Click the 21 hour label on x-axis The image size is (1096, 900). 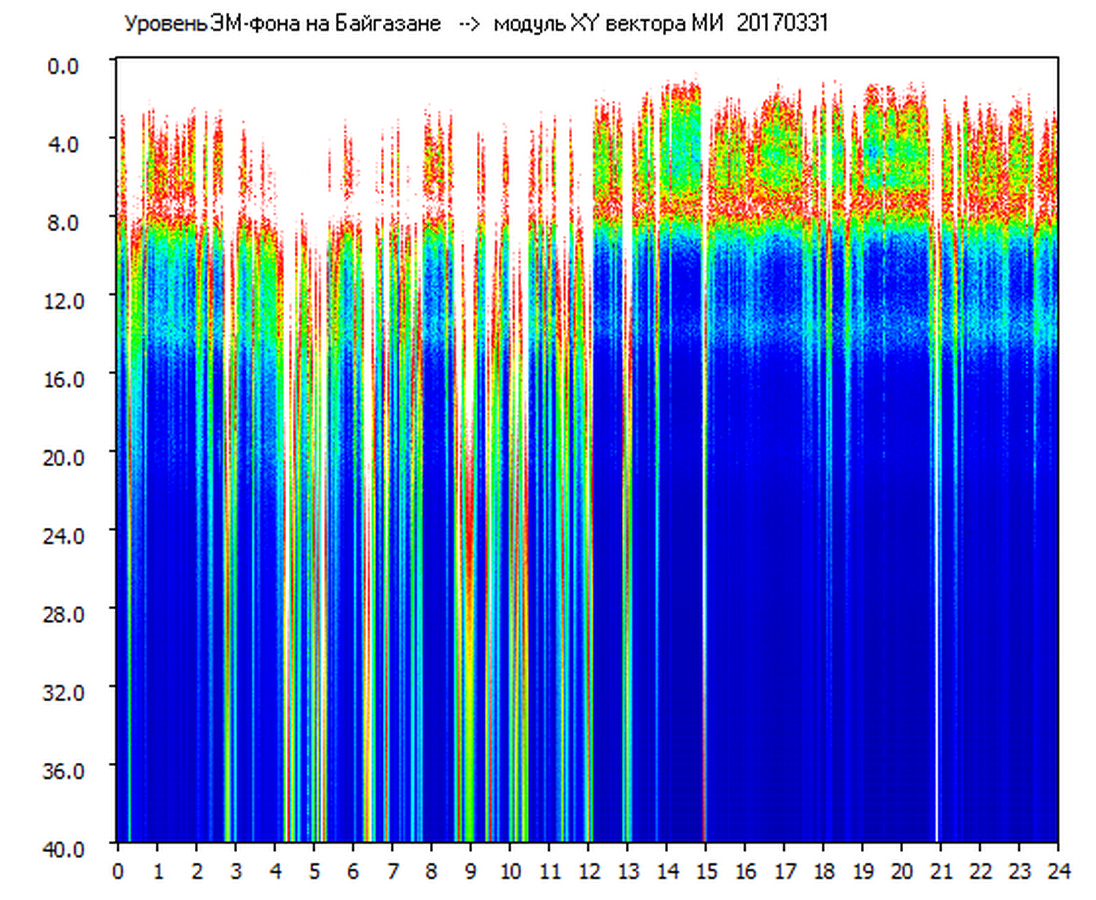click(941, 871)
